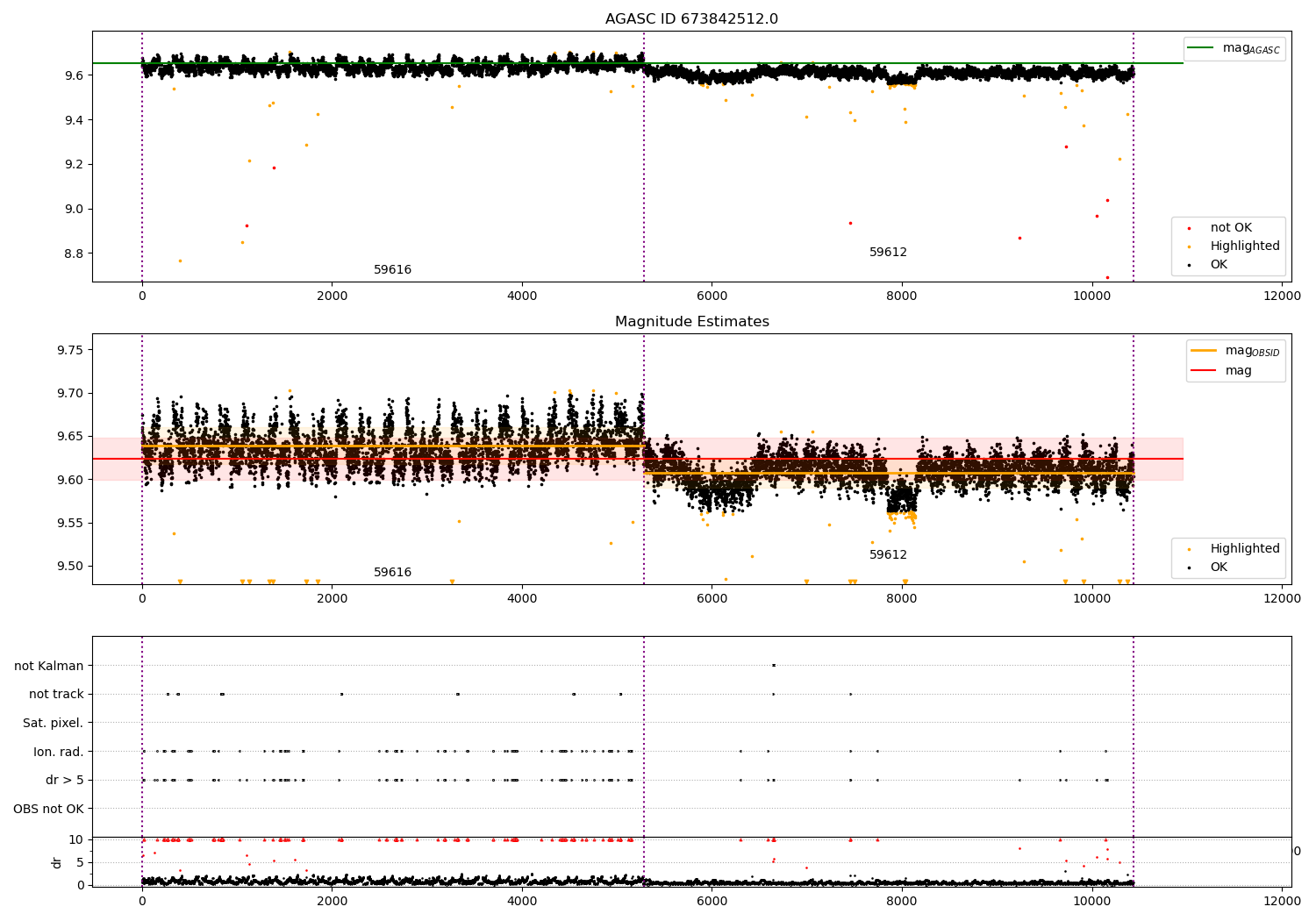Select the mag AGASC legend label in top plot
1316x921 pixels.
pos(1251,49)
